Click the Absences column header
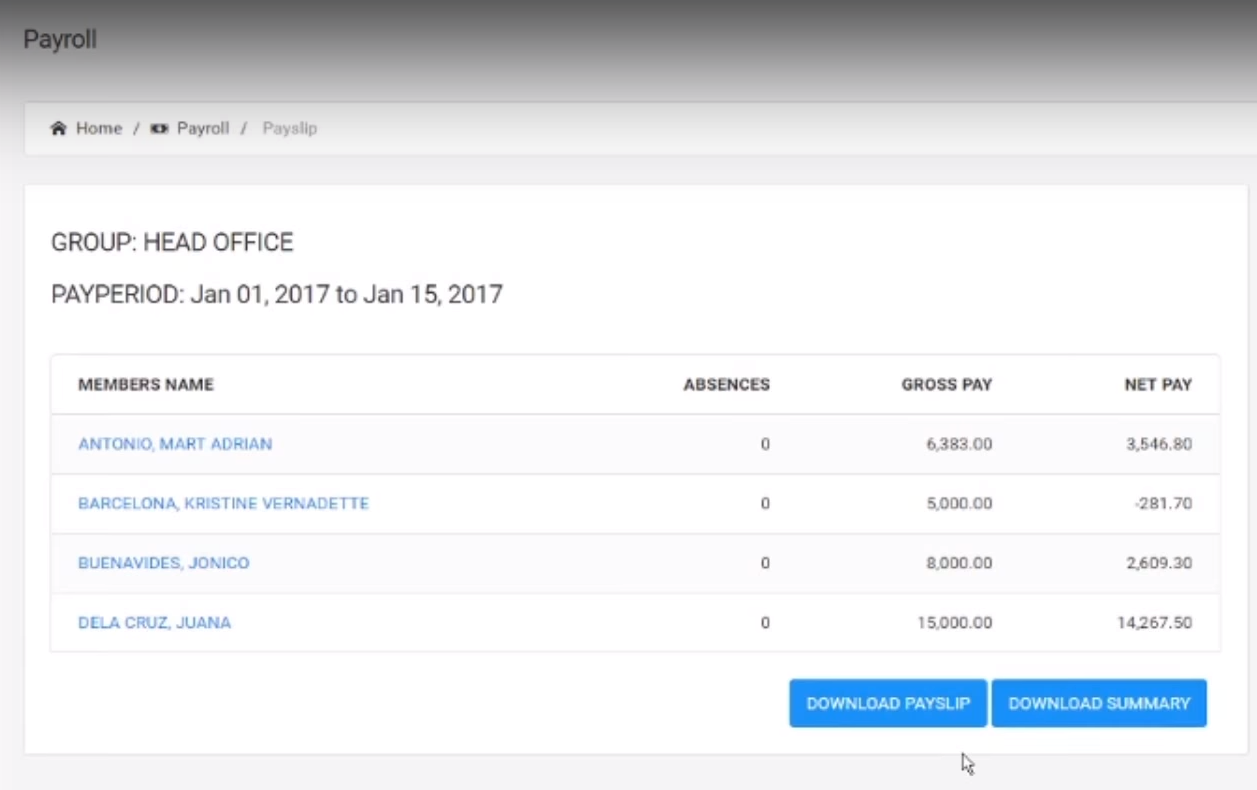The image size is (1257, 790). point(726,385)
